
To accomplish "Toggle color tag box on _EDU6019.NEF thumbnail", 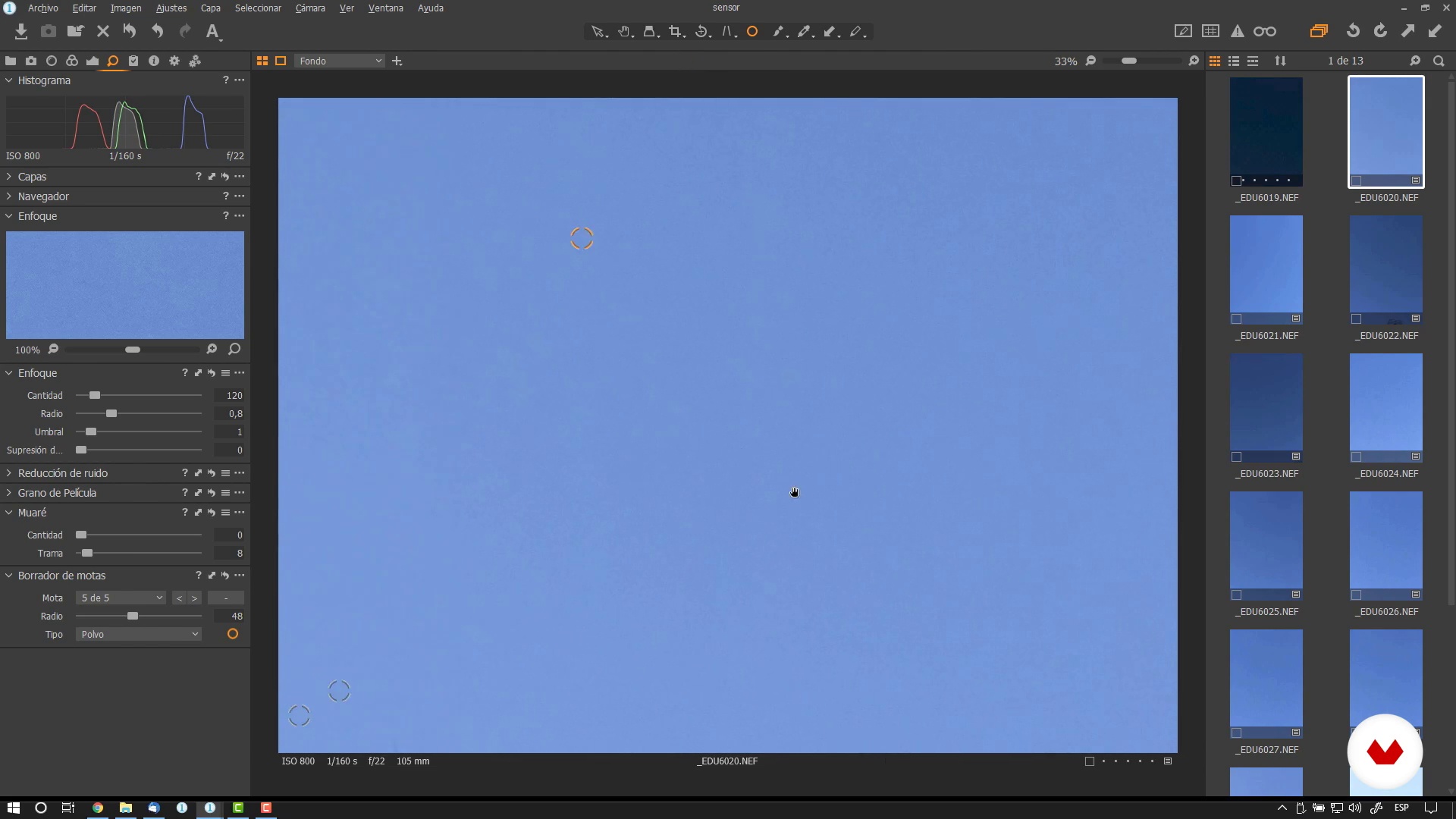I will (x=1237, y=180).
